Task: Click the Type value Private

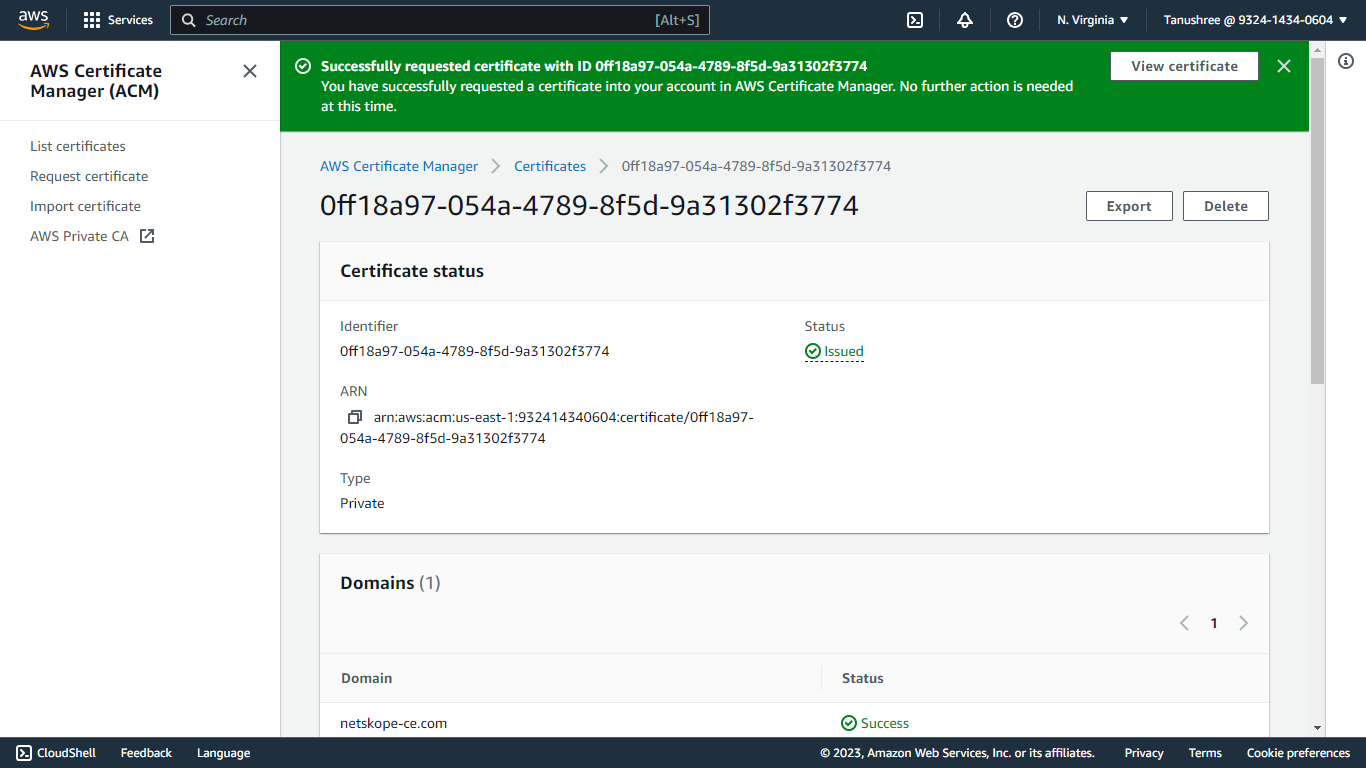Action: (x=362, y=503)
